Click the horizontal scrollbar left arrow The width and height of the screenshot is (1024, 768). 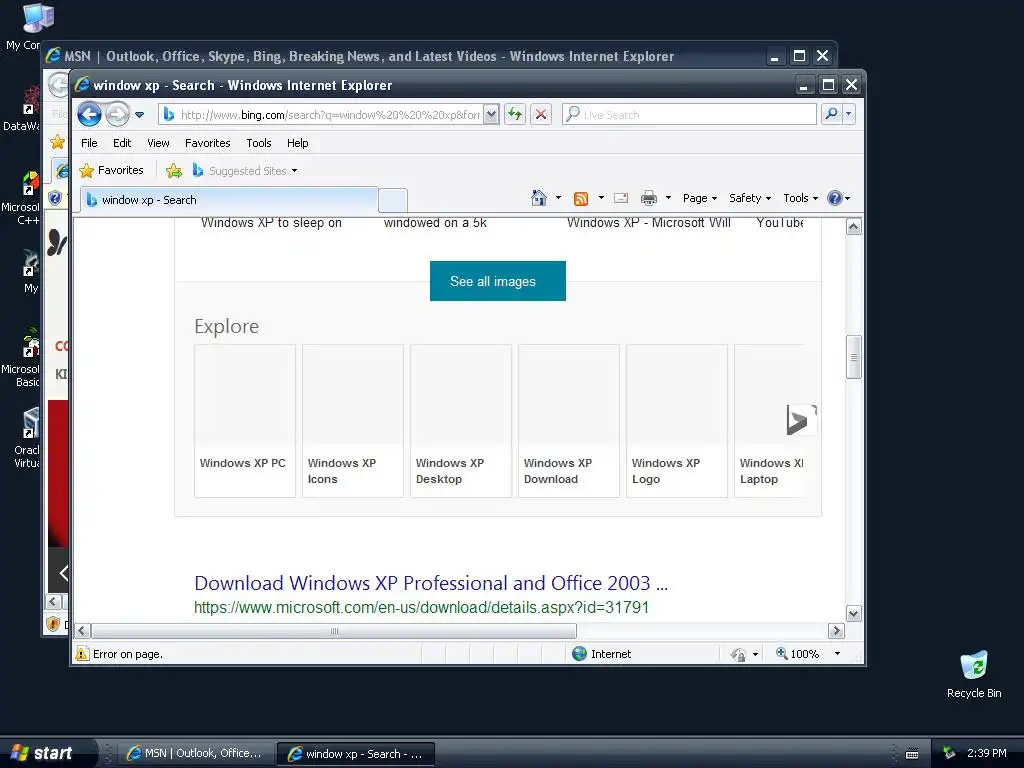82,631
